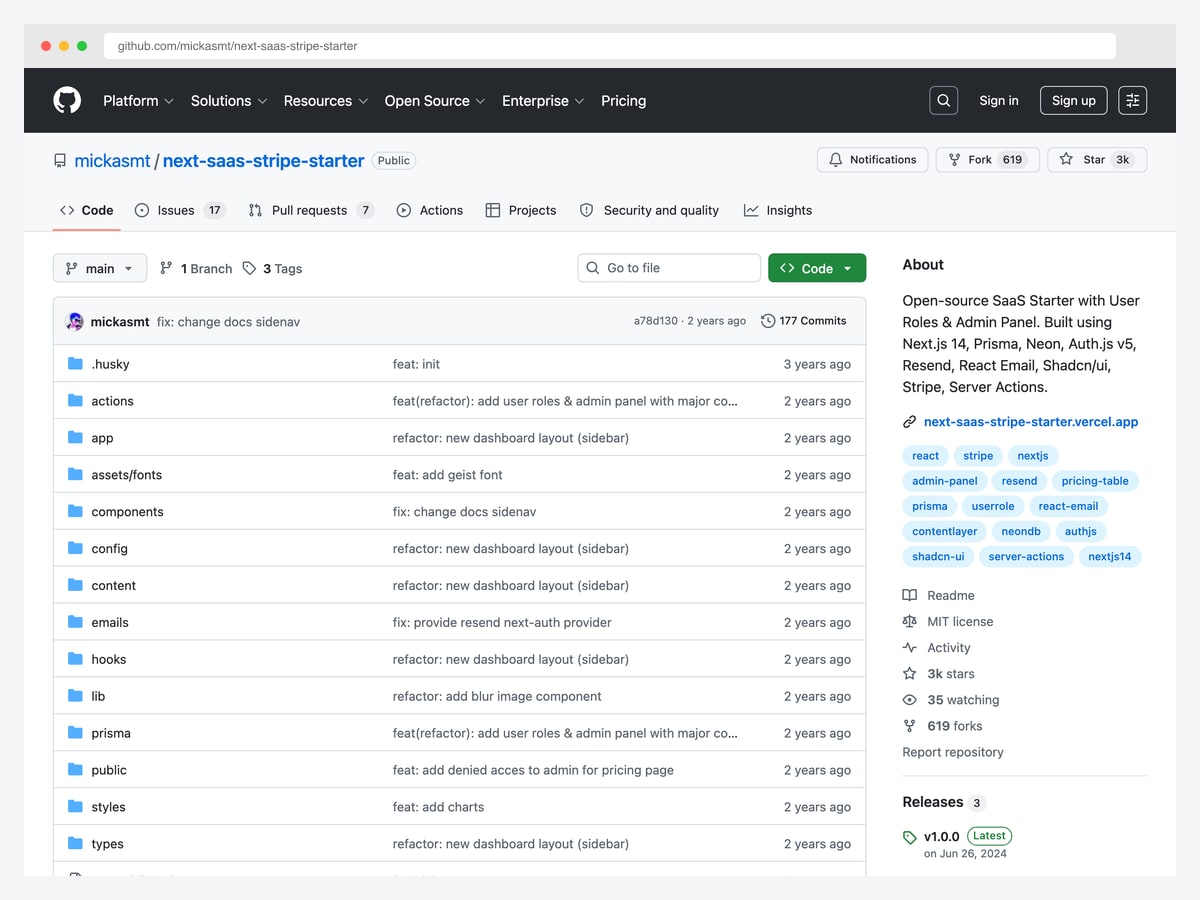The height and width of the screenshot is (900, 1200).
Task: Open the Issues tab
Action: click(x=180, y=210)
